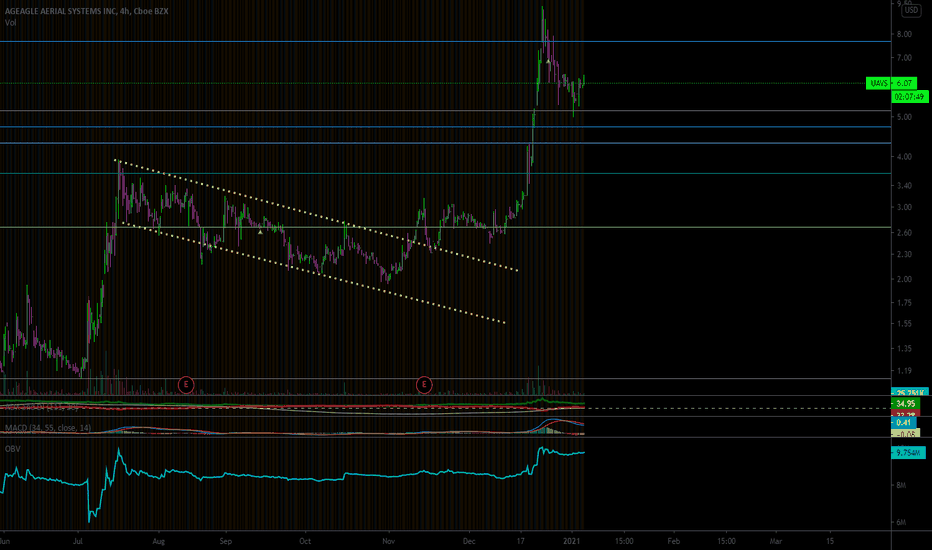Click the 17 date label on time axis
The height and width of the screenshot is (550, 932).
point(521,541)
